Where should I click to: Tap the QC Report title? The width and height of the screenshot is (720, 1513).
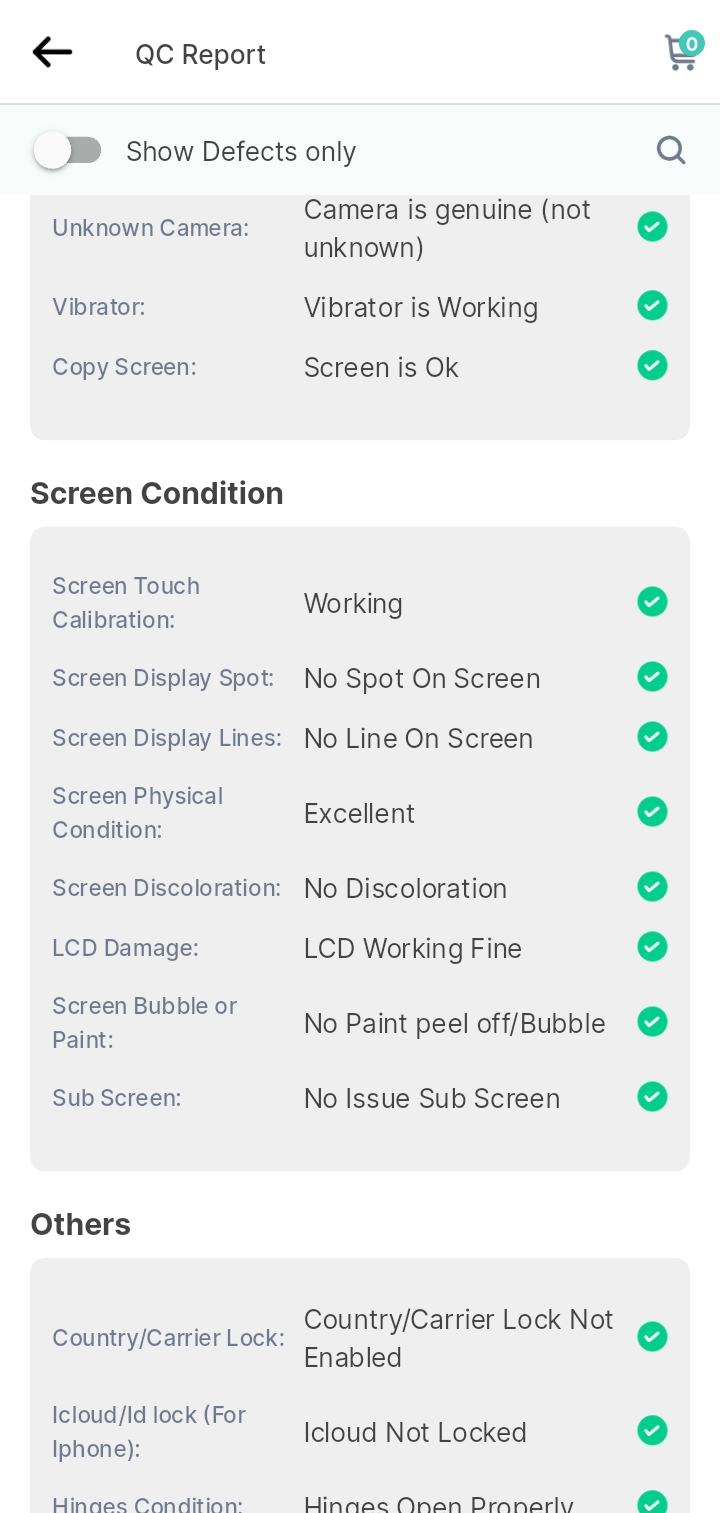(201, 54)
